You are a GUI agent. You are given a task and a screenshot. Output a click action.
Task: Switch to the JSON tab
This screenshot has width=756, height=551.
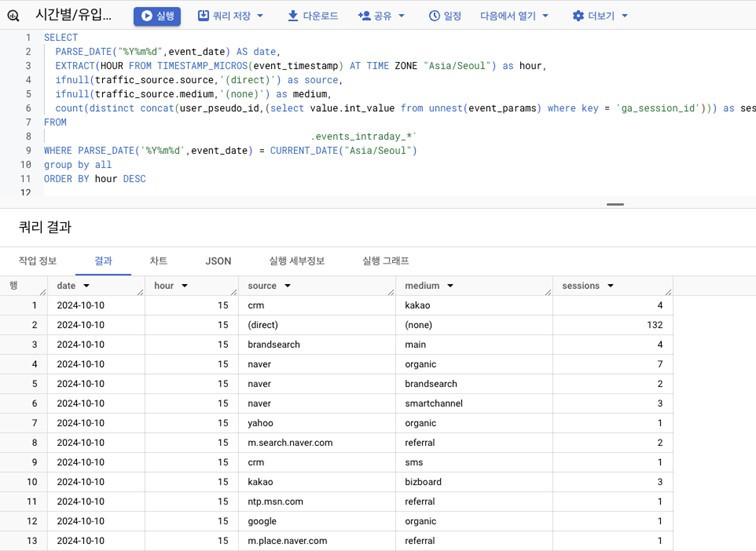click(x=218, y=261)
